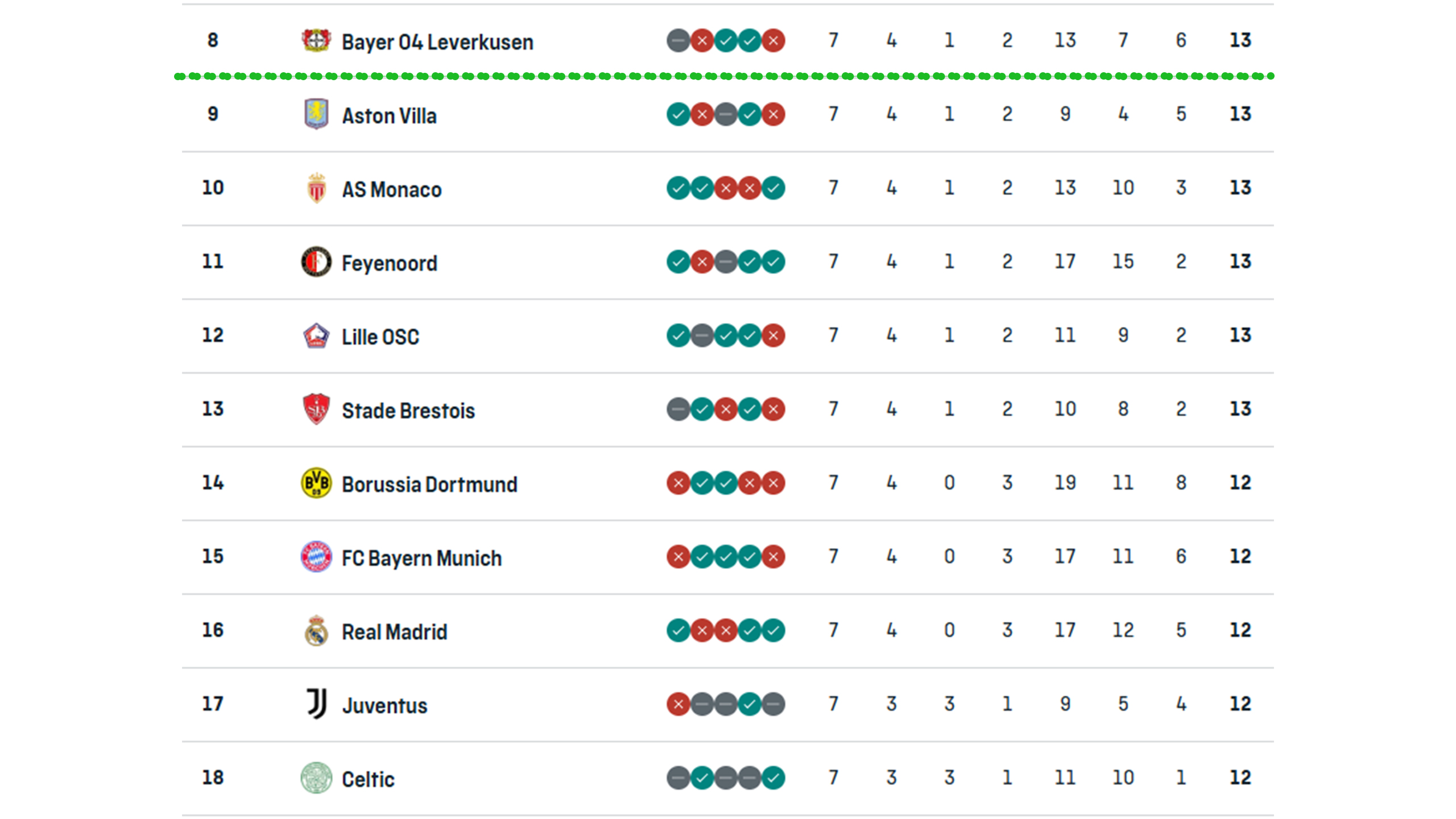
Task: Click the Feyenoord club crest
Action: click(x=316, y=262)
